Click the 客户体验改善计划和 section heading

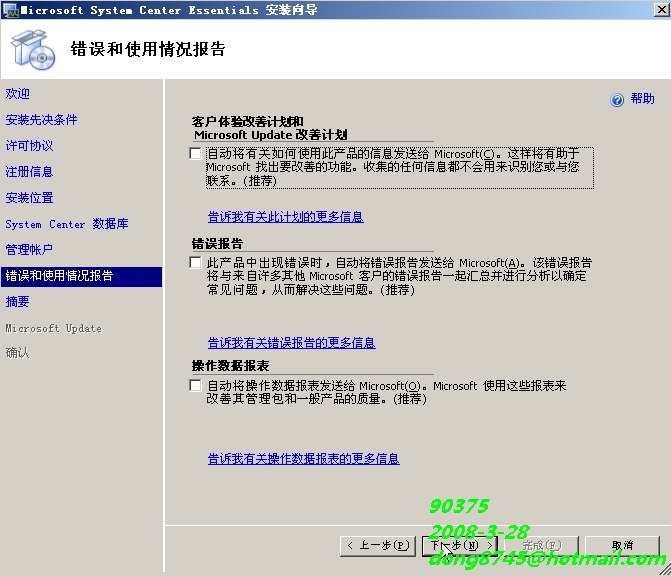pos(247,122)
